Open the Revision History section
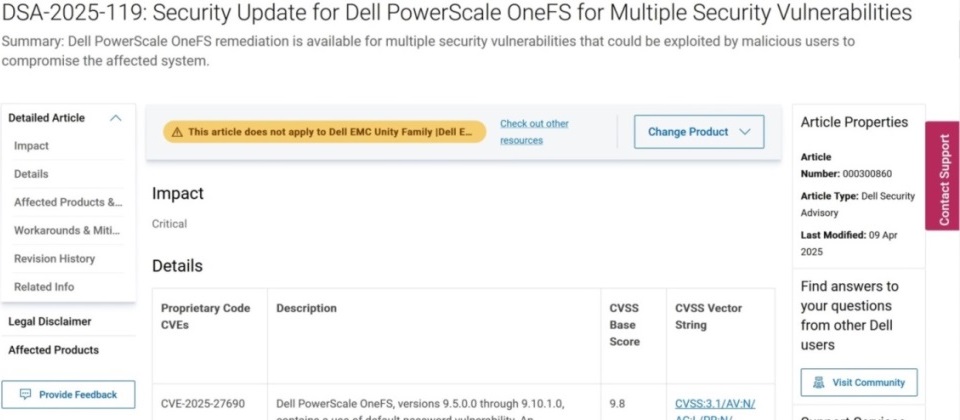This screenshot has height=420, width=960. pos(54,258)
